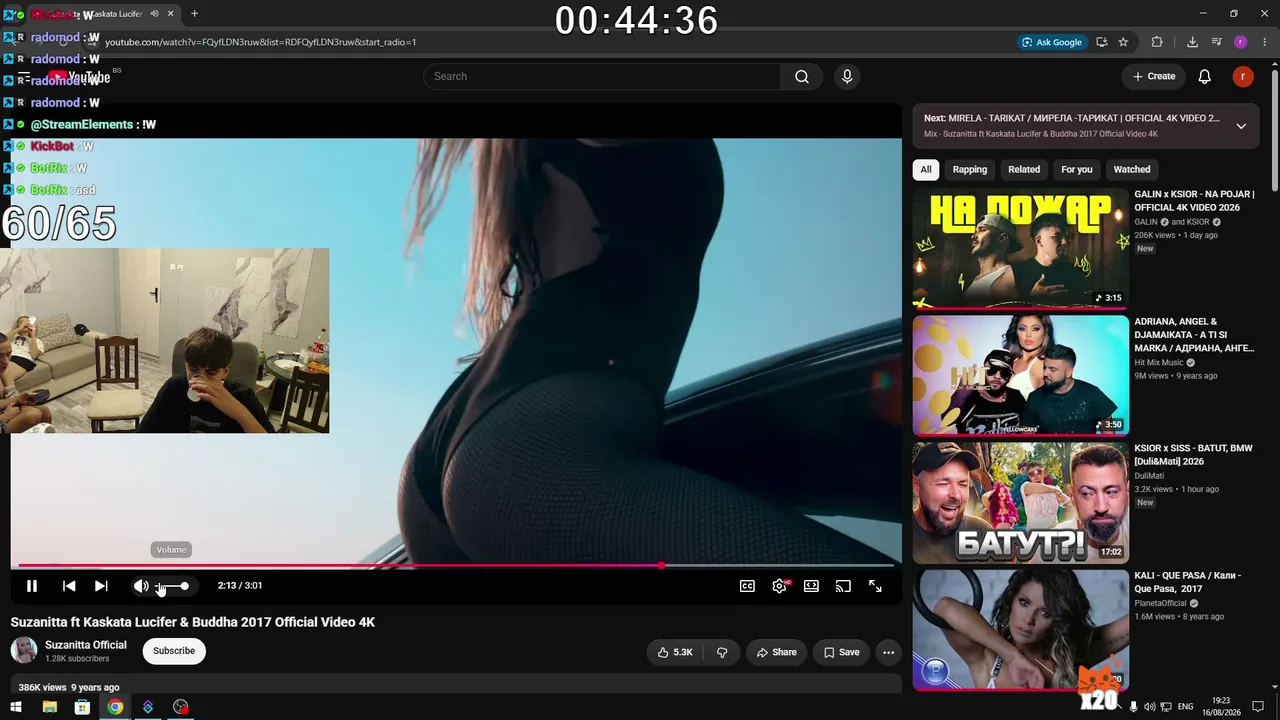1280x720 pixels.
Task: Start a voice search with the microphone
Action: (847, 76)
